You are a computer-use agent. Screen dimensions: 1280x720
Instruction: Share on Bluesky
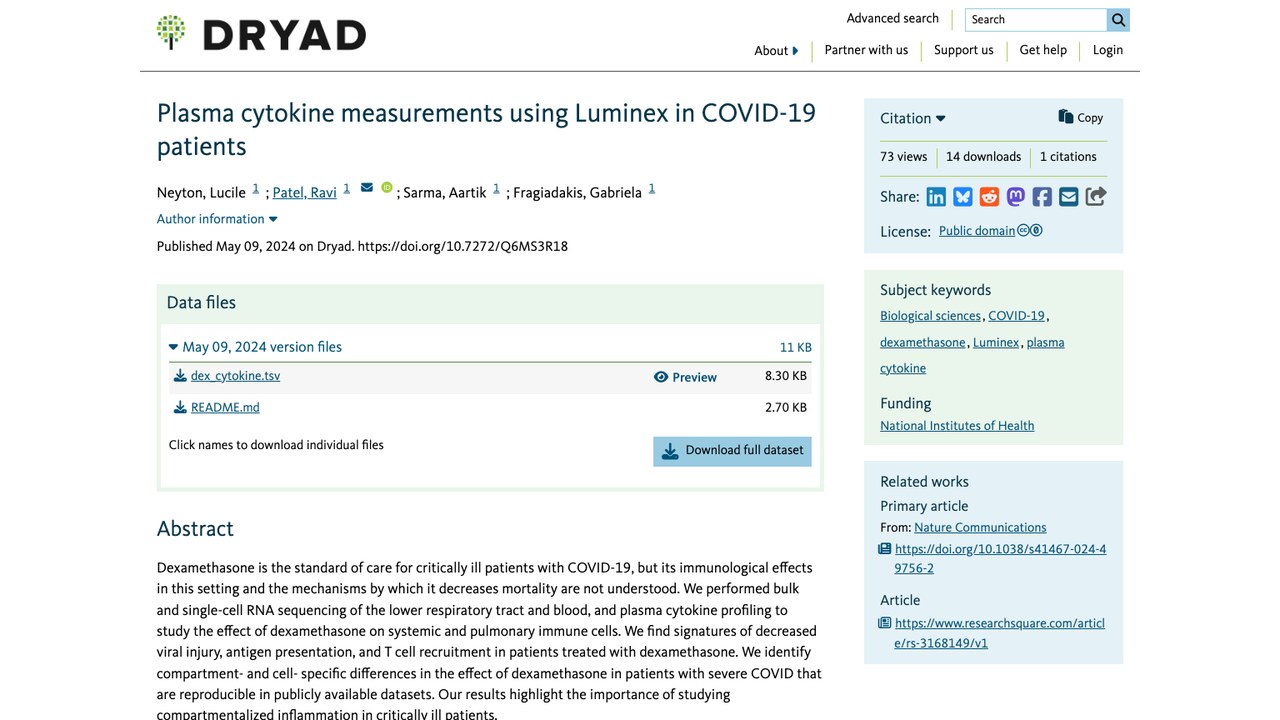click(963, 197)
